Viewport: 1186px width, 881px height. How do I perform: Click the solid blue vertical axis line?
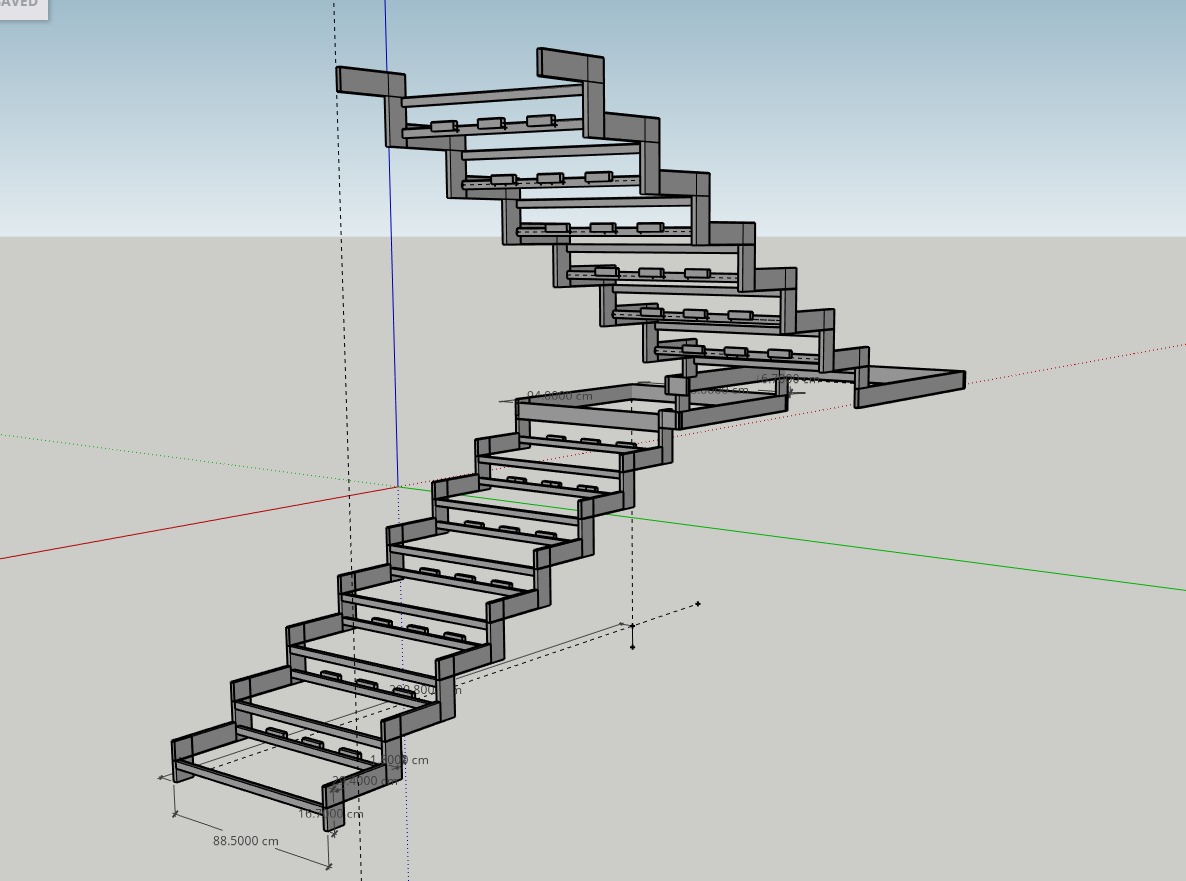(391, 250)
